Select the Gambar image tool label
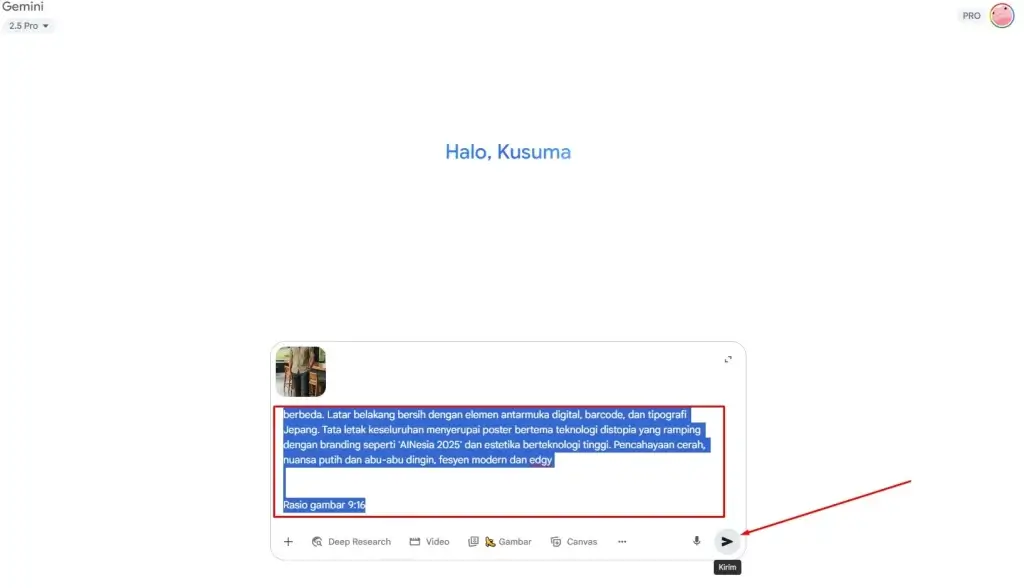 515,542
